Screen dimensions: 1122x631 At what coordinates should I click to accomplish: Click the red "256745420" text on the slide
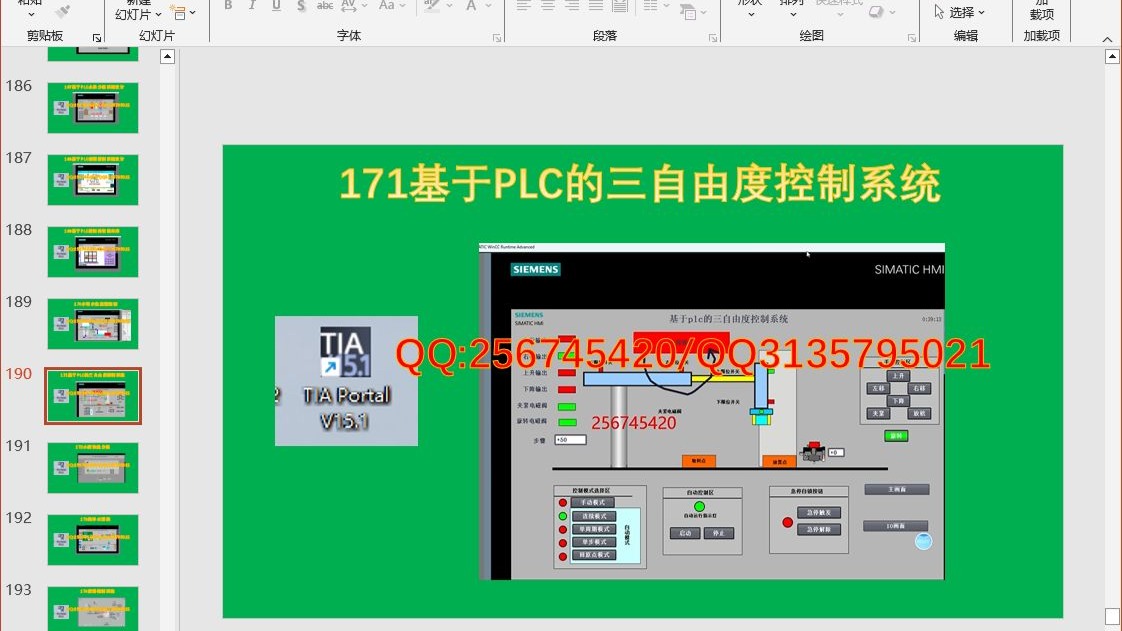pyautogui.click(x=633, y=423)
